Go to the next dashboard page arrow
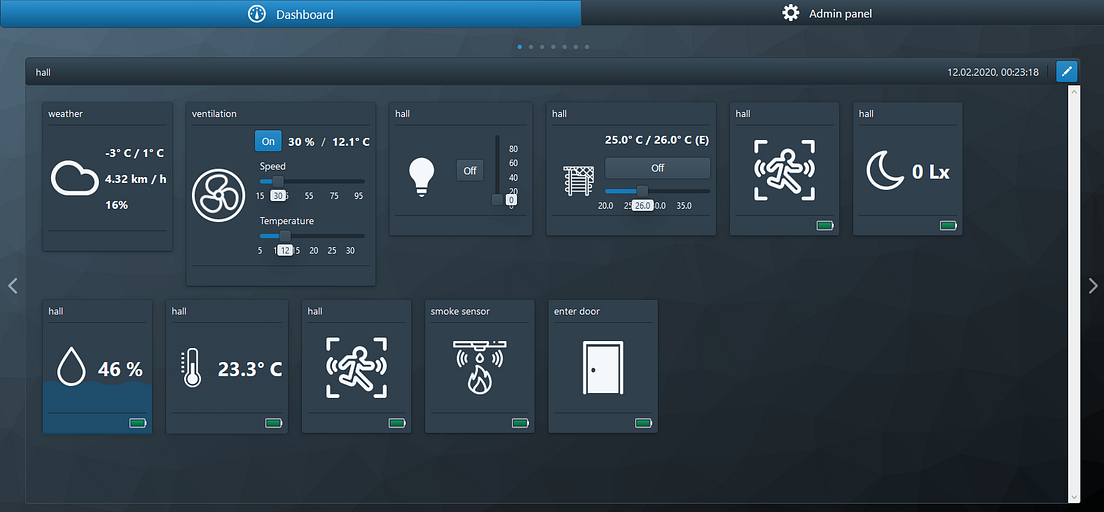1104x512 pixels. tap(1093, 286)
